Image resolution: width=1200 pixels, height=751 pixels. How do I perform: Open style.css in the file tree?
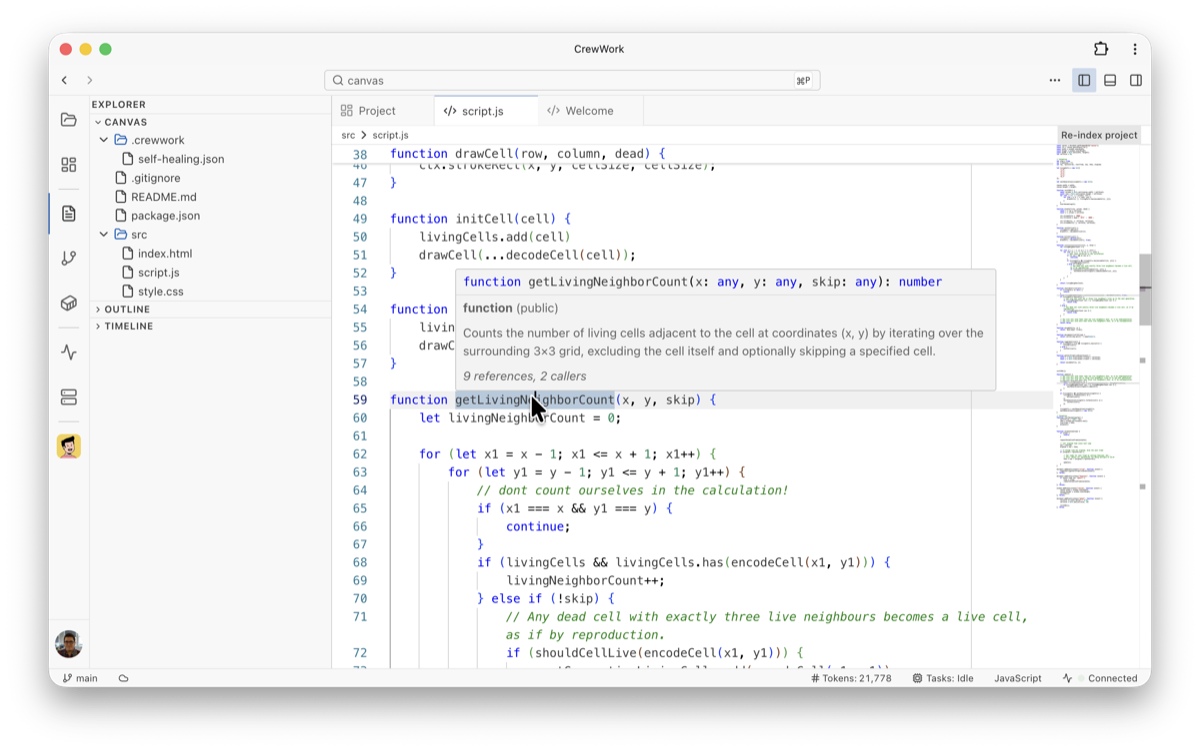[x=160, y=291]
